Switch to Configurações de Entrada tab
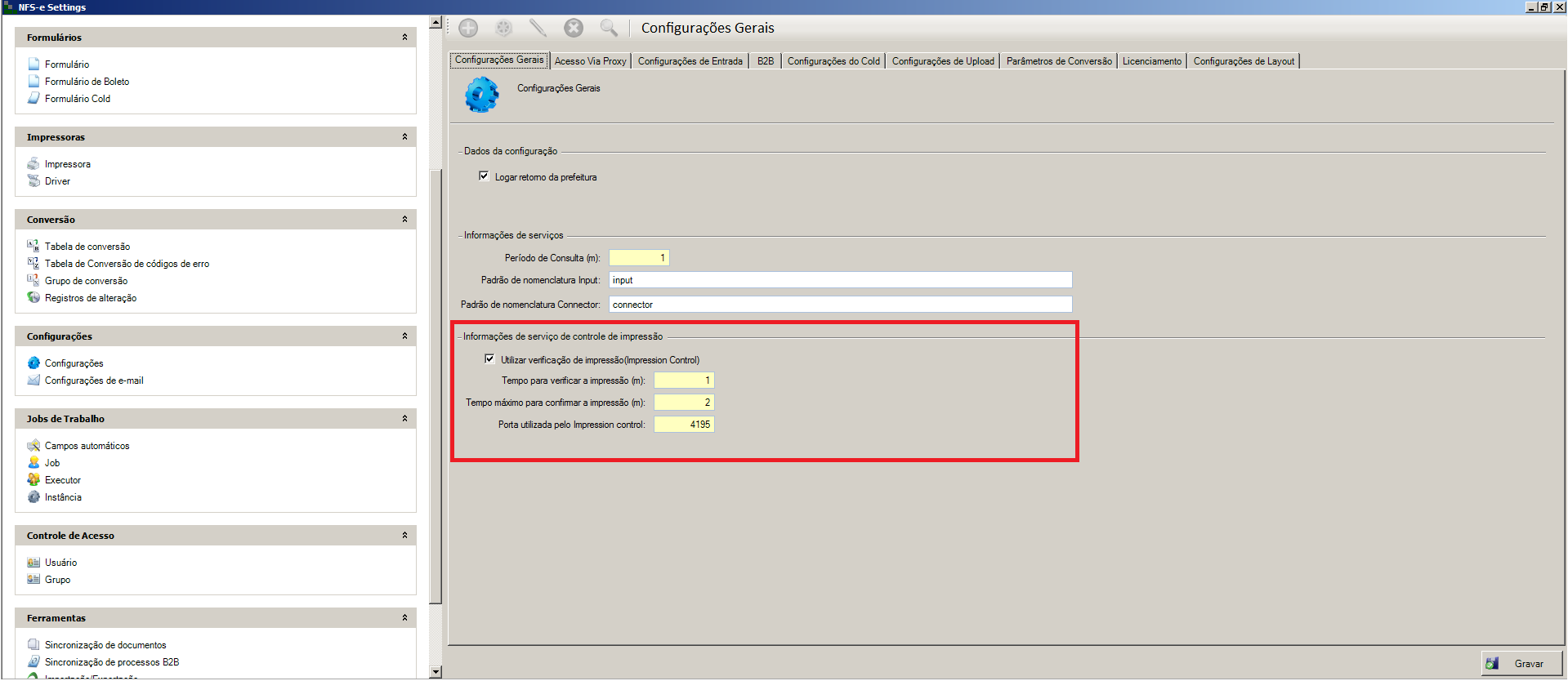 690,61
